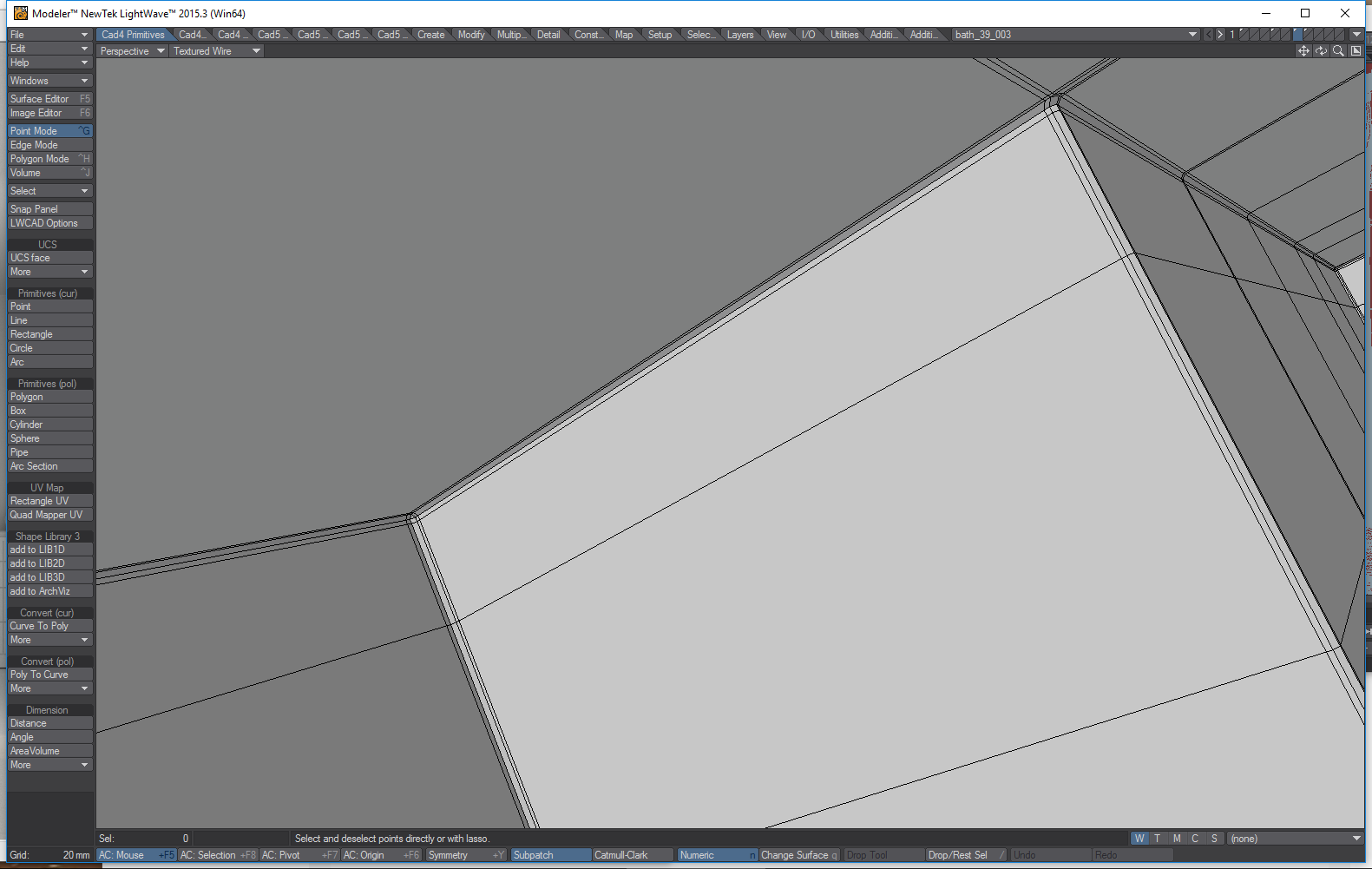Toggle the T texture map button
Image resolution: width=1372 pixels, height=869 pixels.
(1158, 839)
